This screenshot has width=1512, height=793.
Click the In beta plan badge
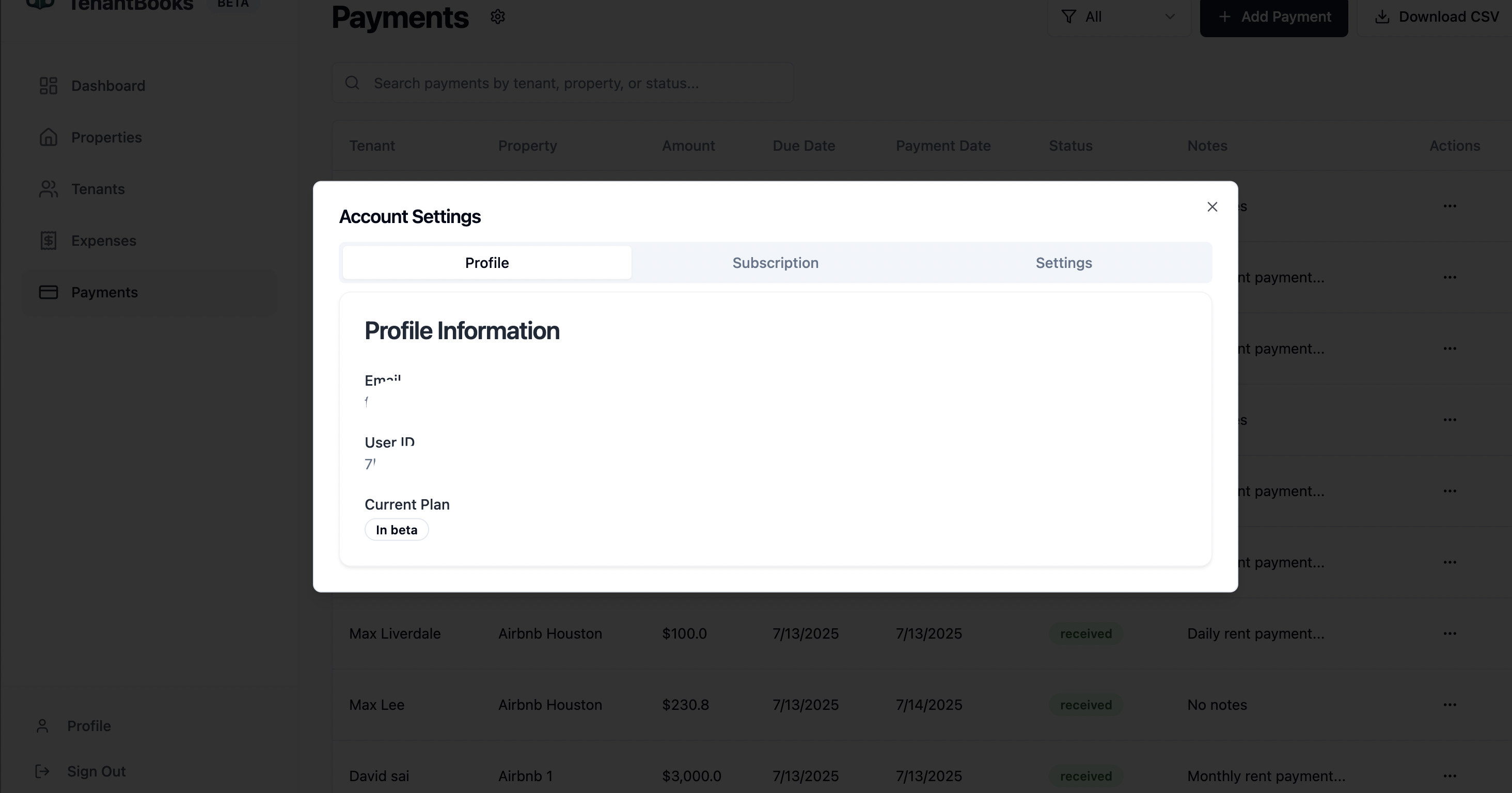click(x=396, y=530)
